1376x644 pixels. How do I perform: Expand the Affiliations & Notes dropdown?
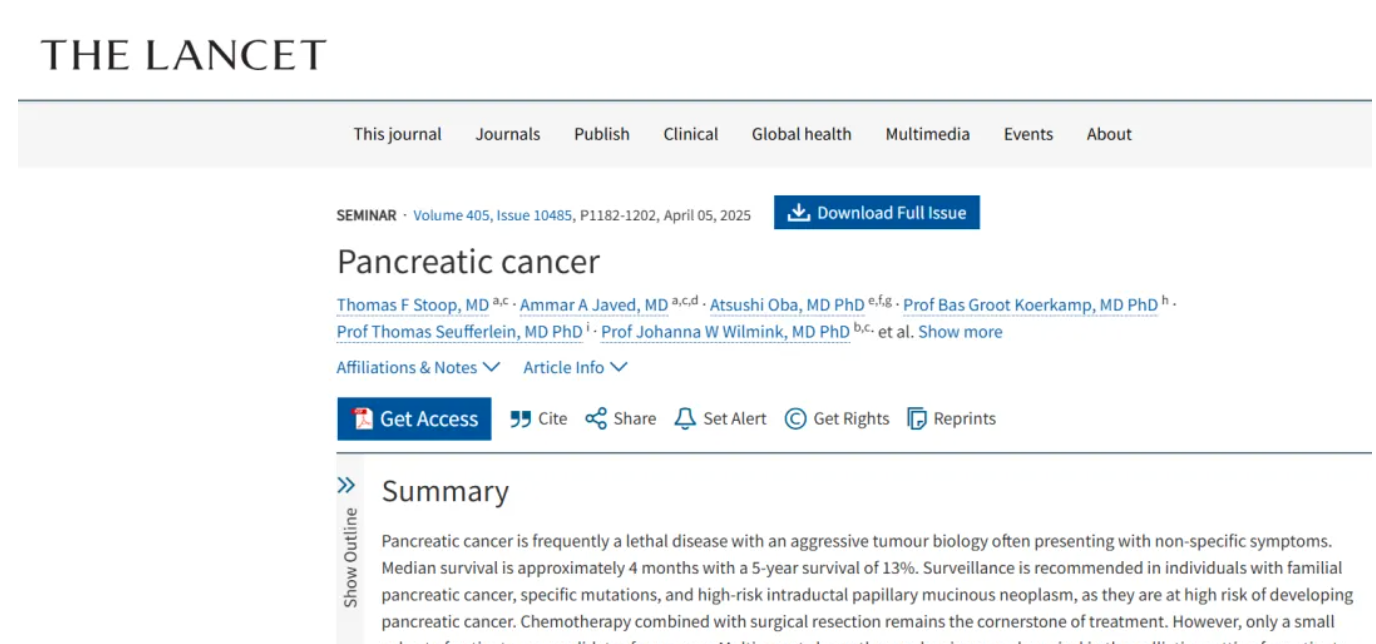[418, 367]
